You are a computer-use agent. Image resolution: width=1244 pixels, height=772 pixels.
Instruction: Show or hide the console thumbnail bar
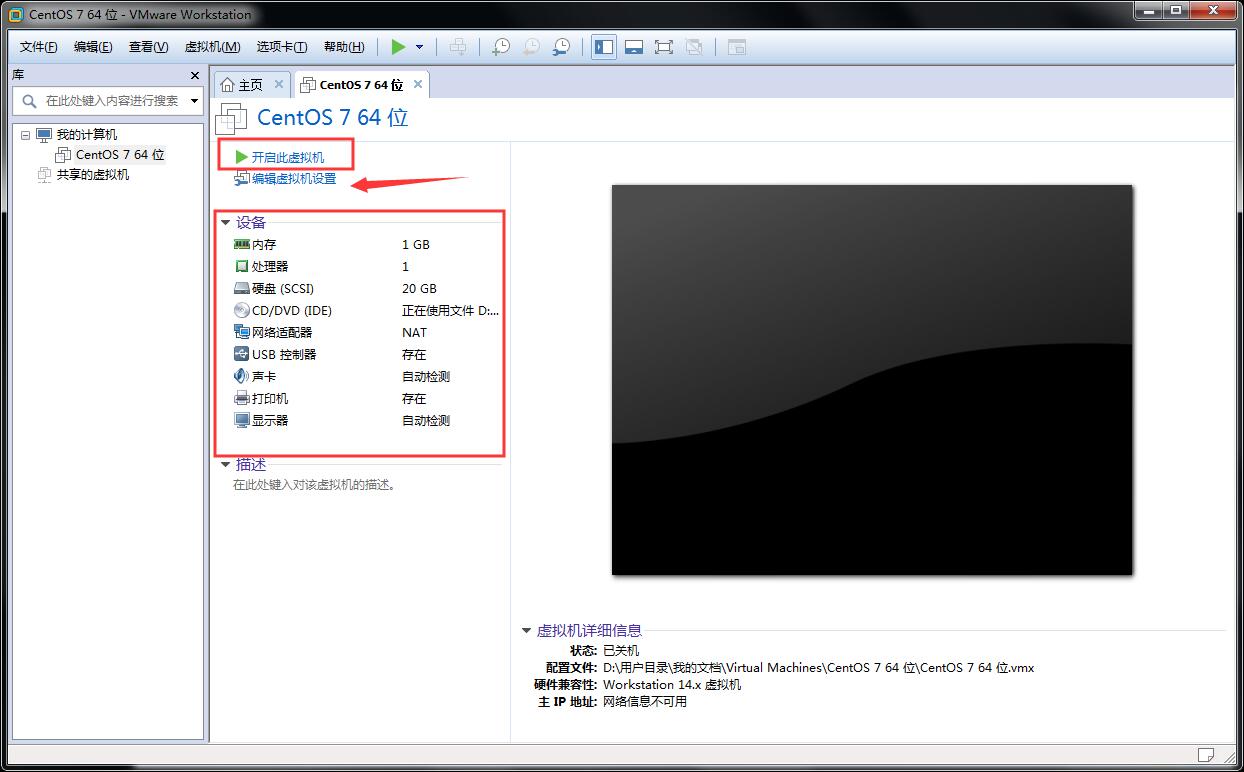point(634,46)
